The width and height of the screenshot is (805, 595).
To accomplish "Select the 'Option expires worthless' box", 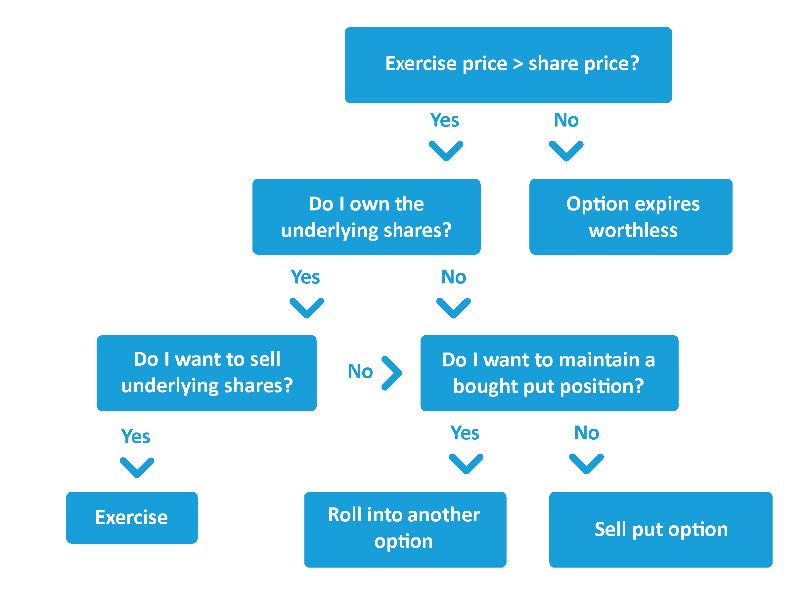I will [x=631, y=217].
